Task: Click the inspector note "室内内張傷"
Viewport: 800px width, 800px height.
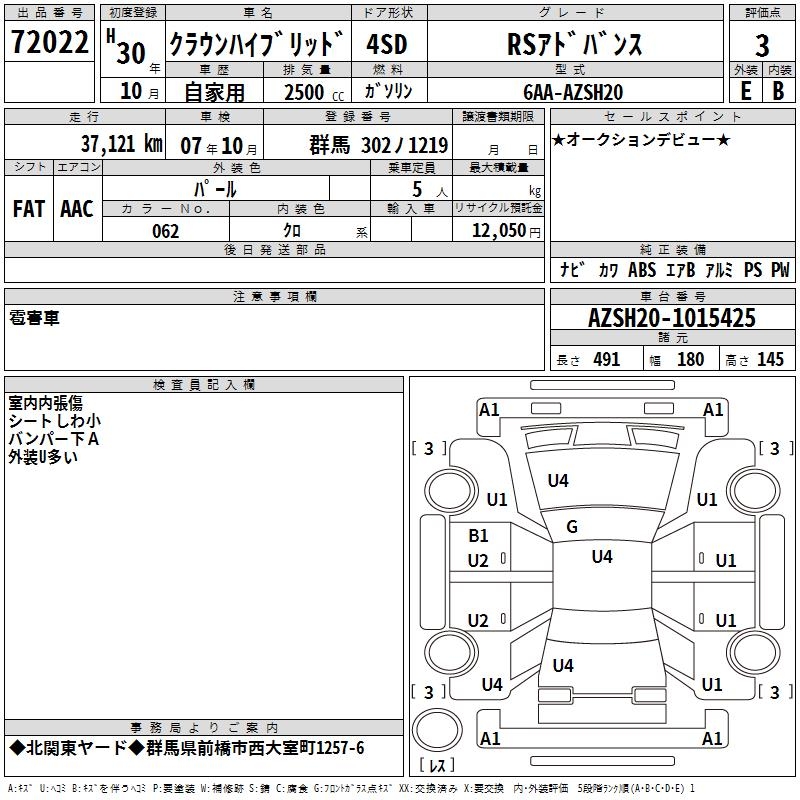Action: click(x=45, y=403)
